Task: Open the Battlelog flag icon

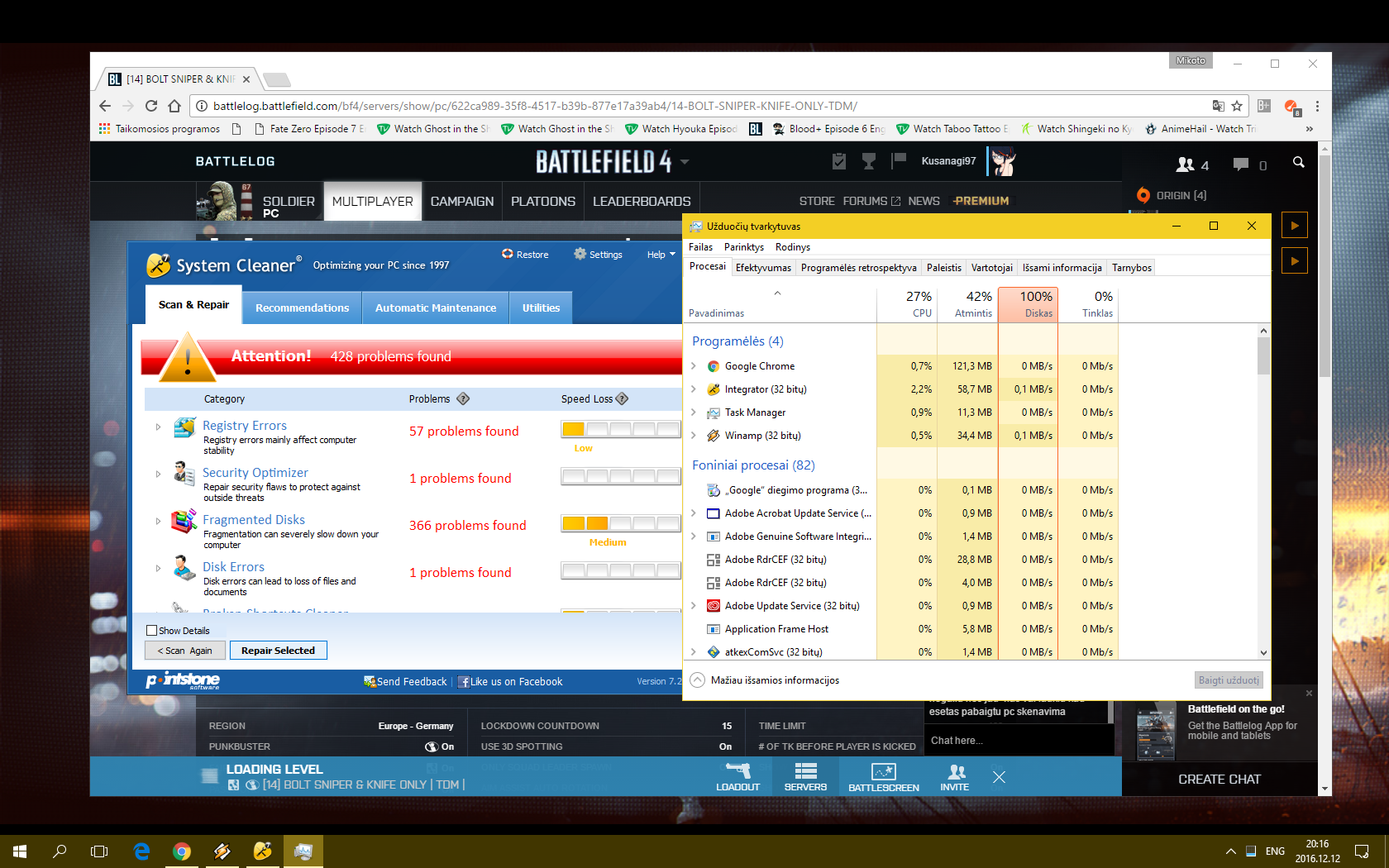Action: (899, 161)
